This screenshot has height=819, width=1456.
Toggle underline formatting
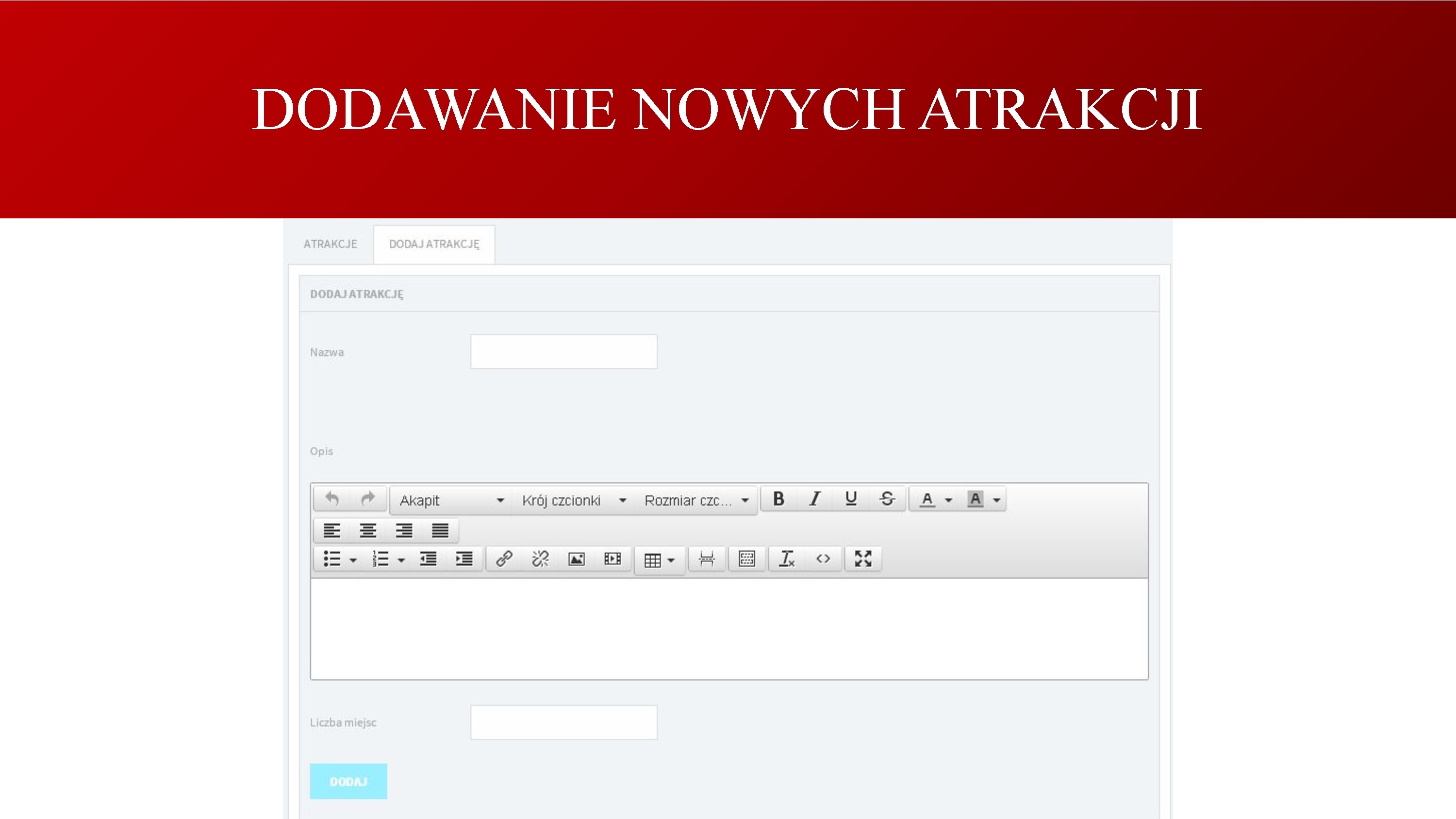point(851,498)
